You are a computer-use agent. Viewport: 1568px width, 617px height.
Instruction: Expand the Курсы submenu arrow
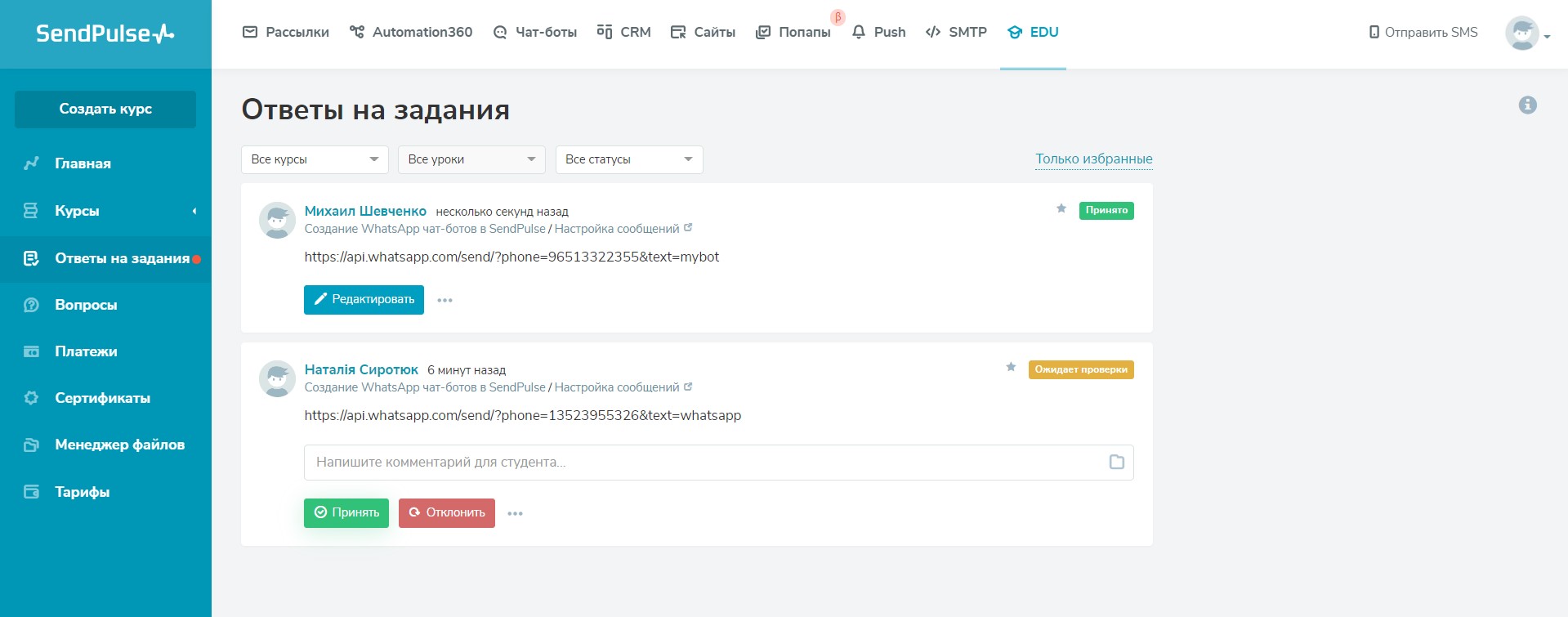(194, 211)
